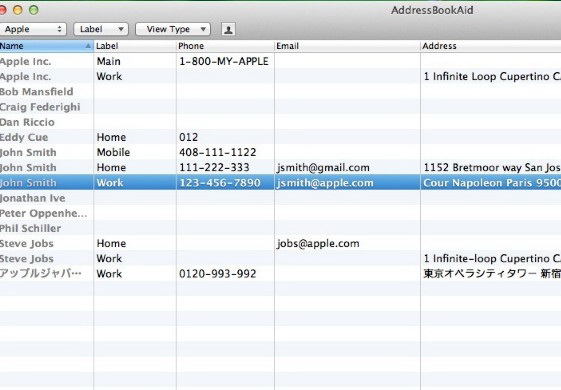Viewport: 561px width, 390px height.
Task: Select phone number 408-111-1122
Action: (218, 152)
